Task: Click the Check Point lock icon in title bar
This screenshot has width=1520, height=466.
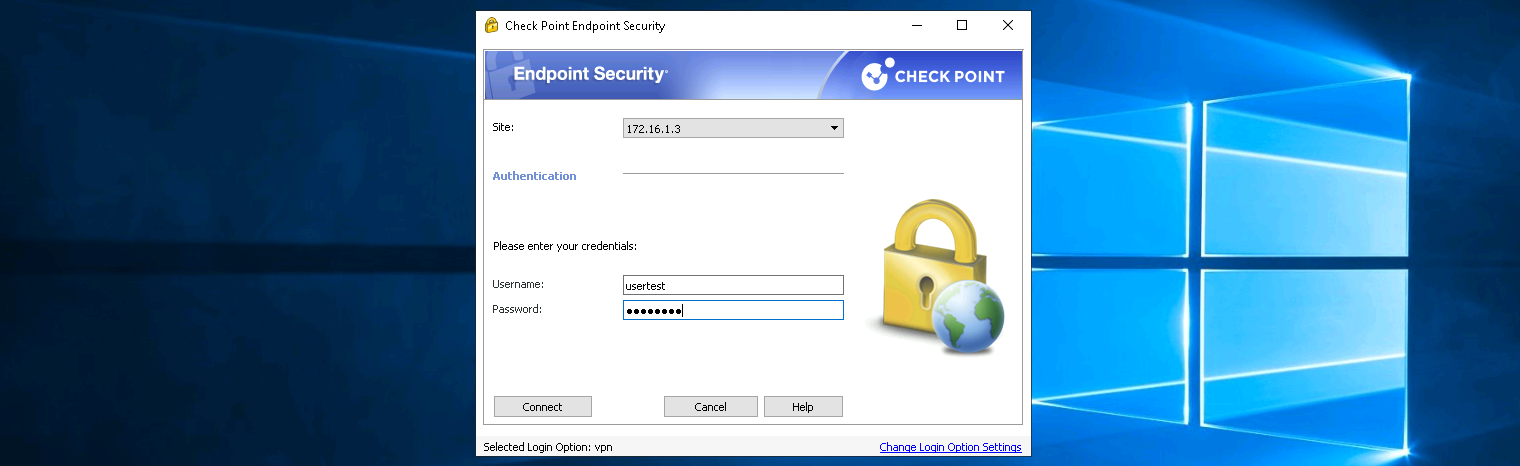Action: tap(491, 26)
